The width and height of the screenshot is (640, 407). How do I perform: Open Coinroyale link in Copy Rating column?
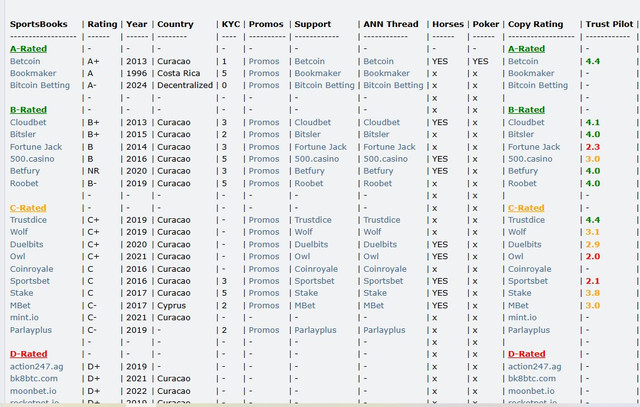click(x=529, y=269)
